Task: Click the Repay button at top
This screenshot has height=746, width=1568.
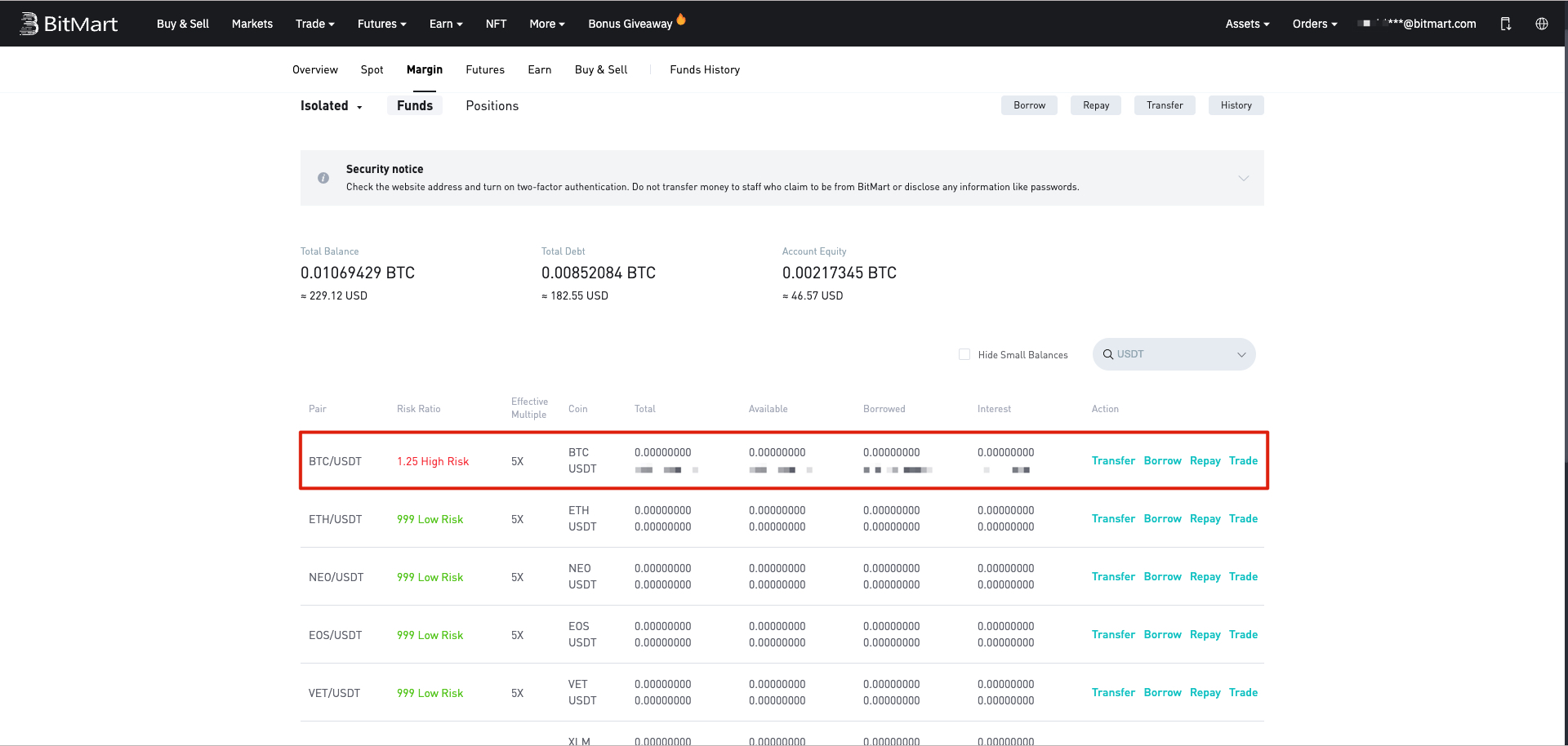Action: pyautogui.click(x=1096, y=105)
